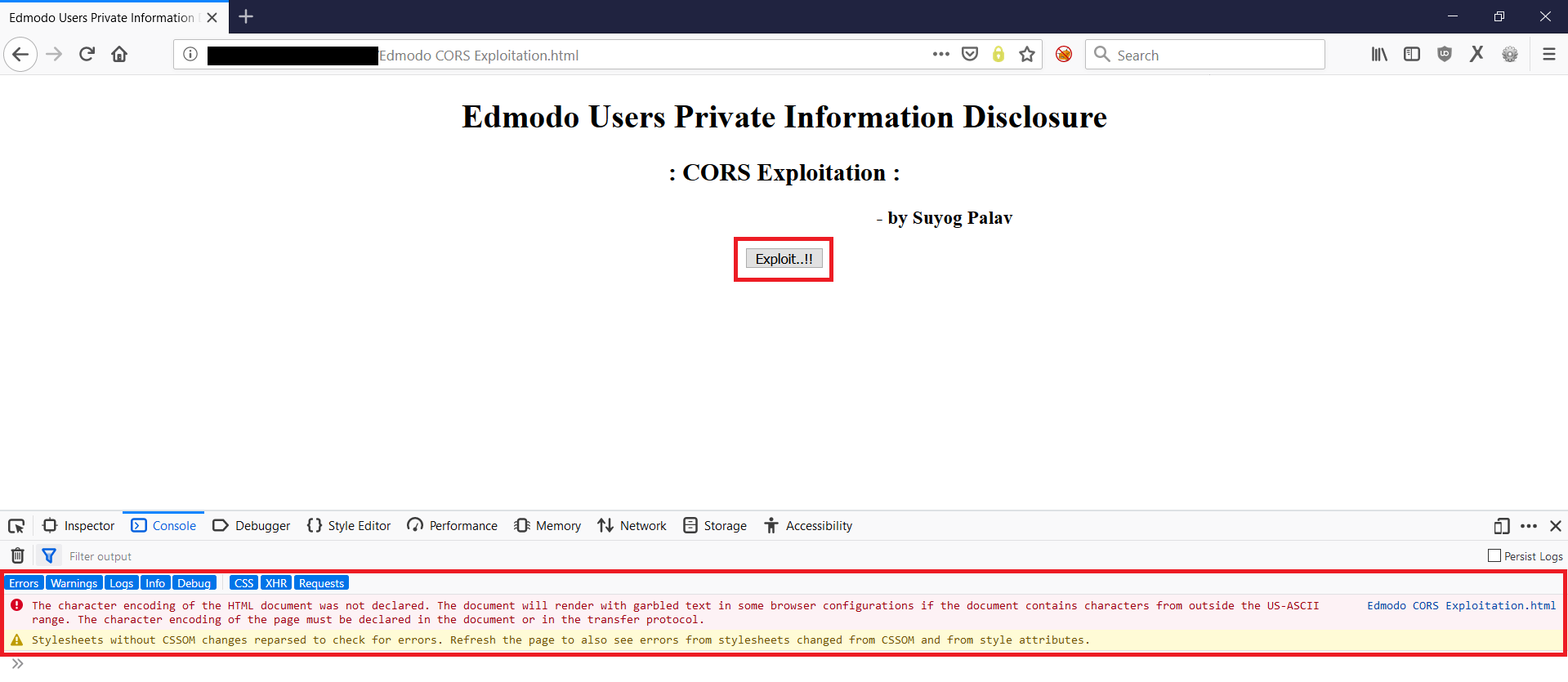
Task: Open the Firefox hamburger menu
Action: (x=1549, y=55)
